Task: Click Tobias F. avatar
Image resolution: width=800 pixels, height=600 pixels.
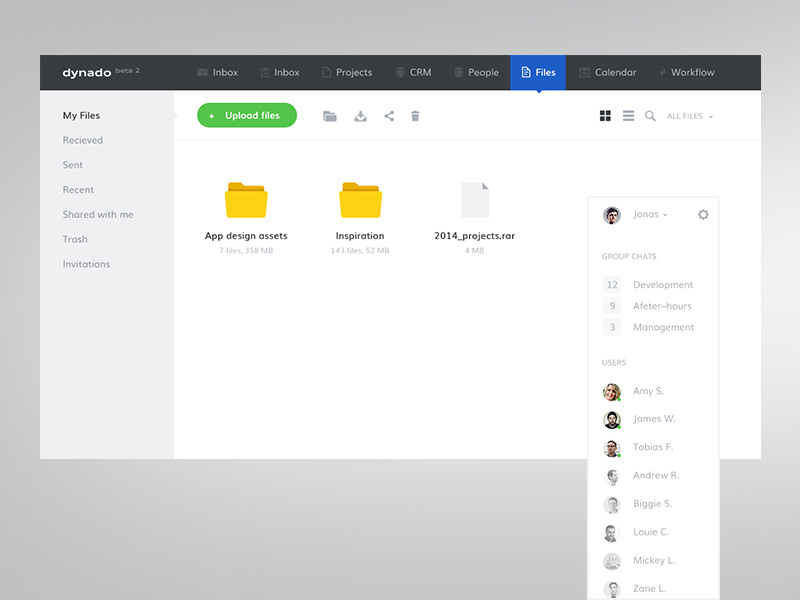Action: pyautogui.click(x=612, y=448)
